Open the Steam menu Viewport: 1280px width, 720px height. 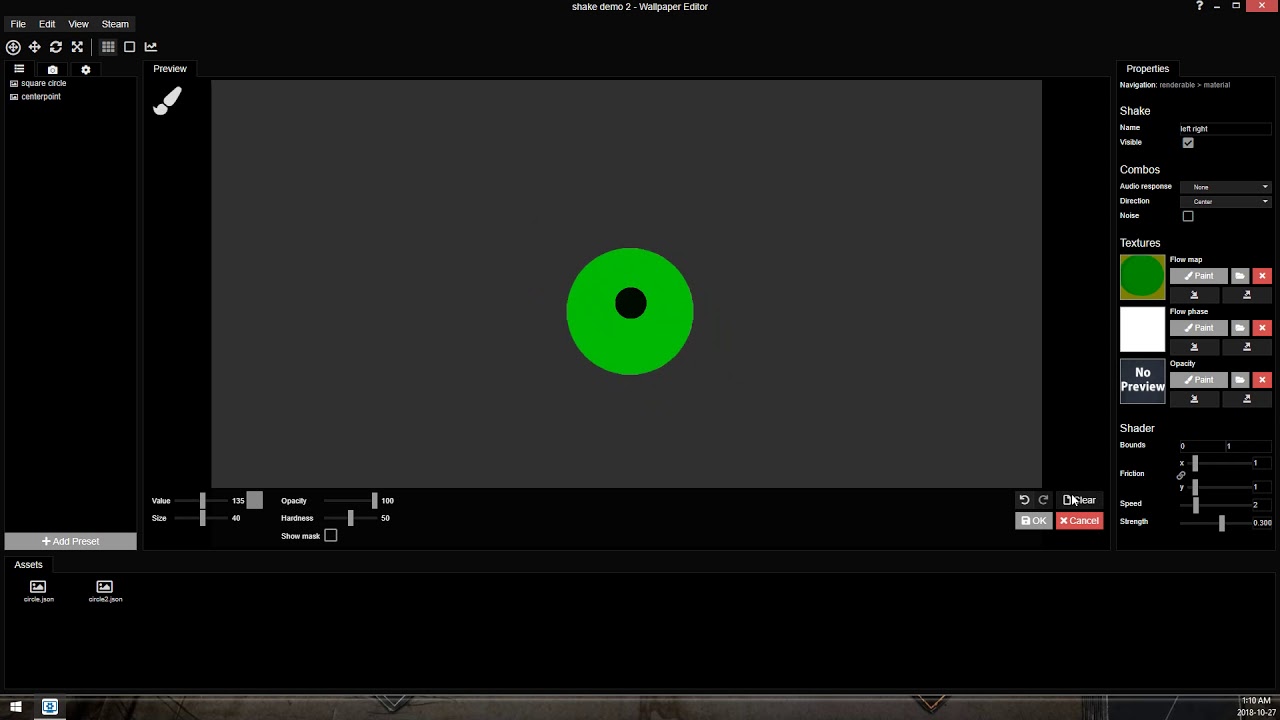coord(115,24)
